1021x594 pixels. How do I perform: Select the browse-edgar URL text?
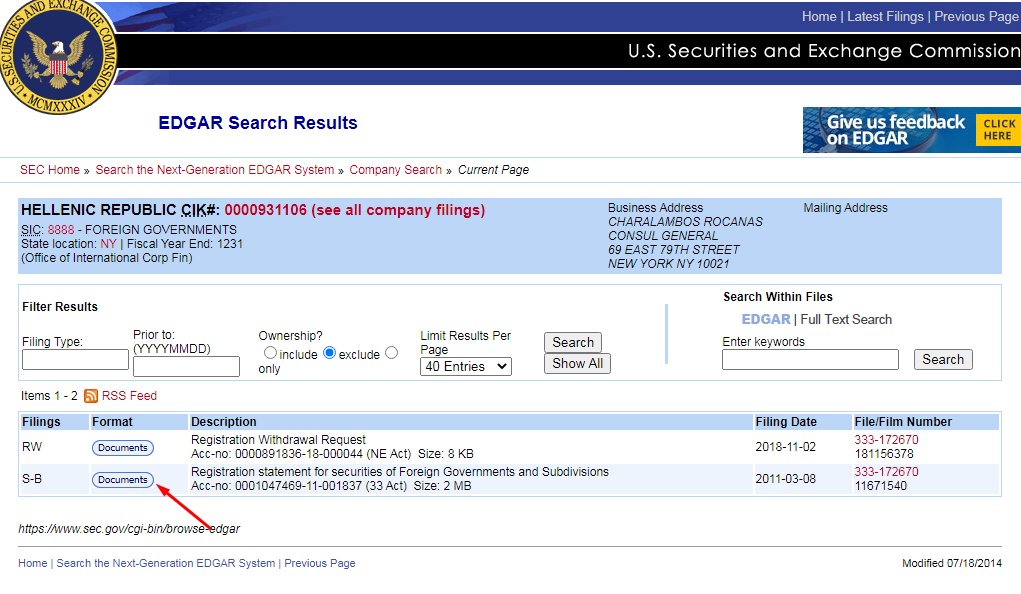(129, 529)
